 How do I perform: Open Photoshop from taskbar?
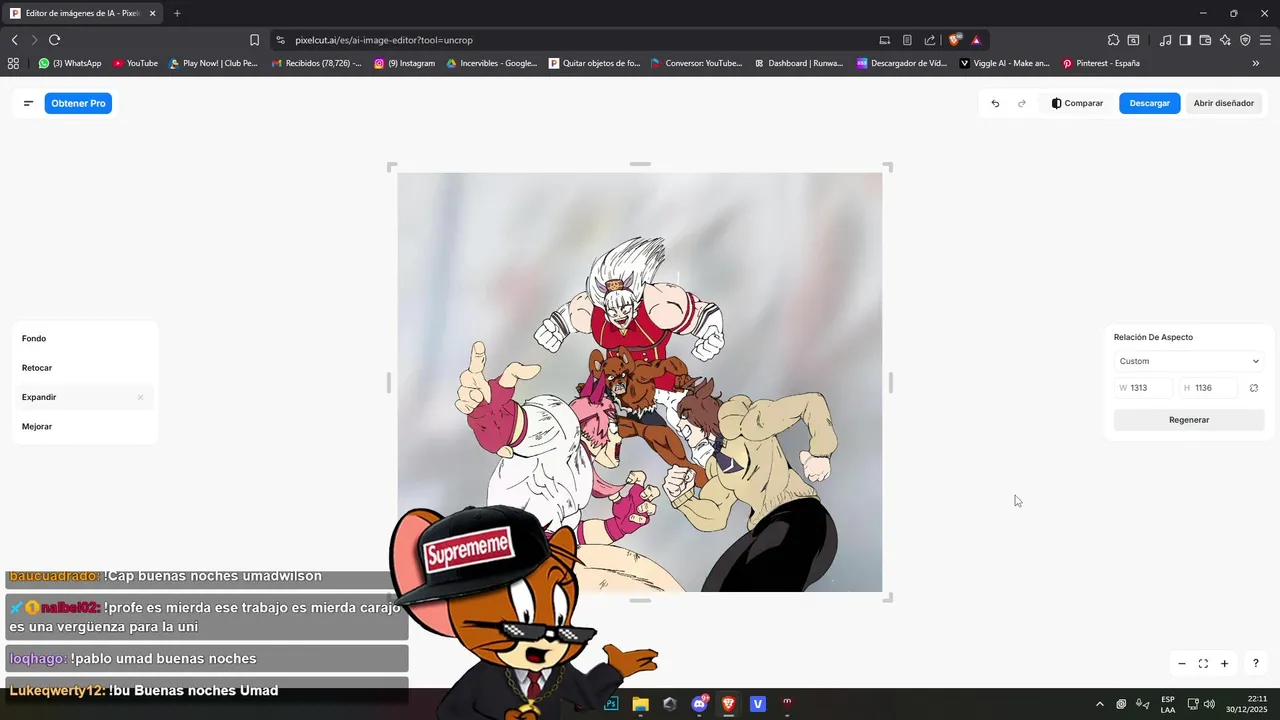[x=611, y=704]
